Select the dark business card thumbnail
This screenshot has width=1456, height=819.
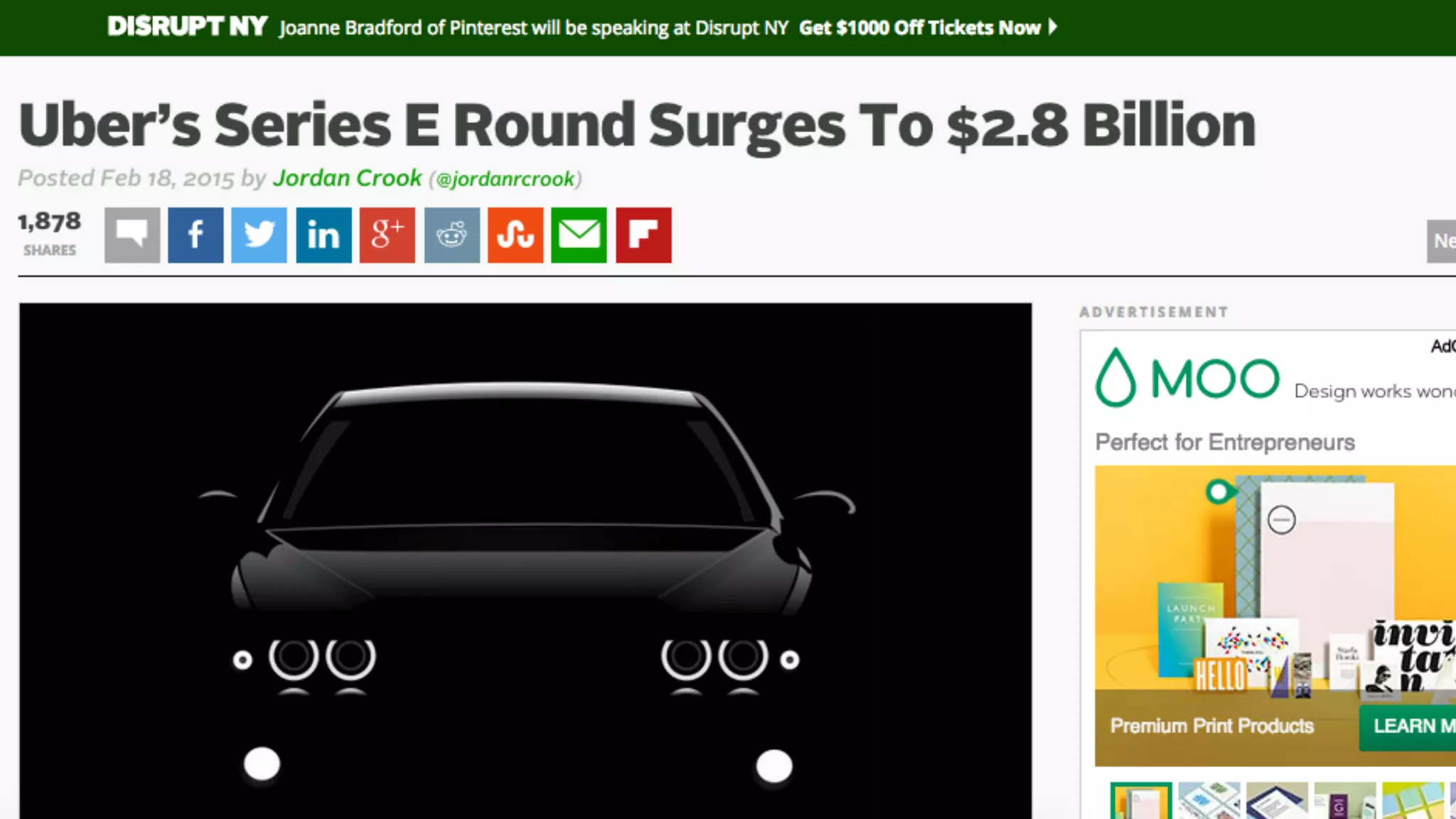point(1277,801)
